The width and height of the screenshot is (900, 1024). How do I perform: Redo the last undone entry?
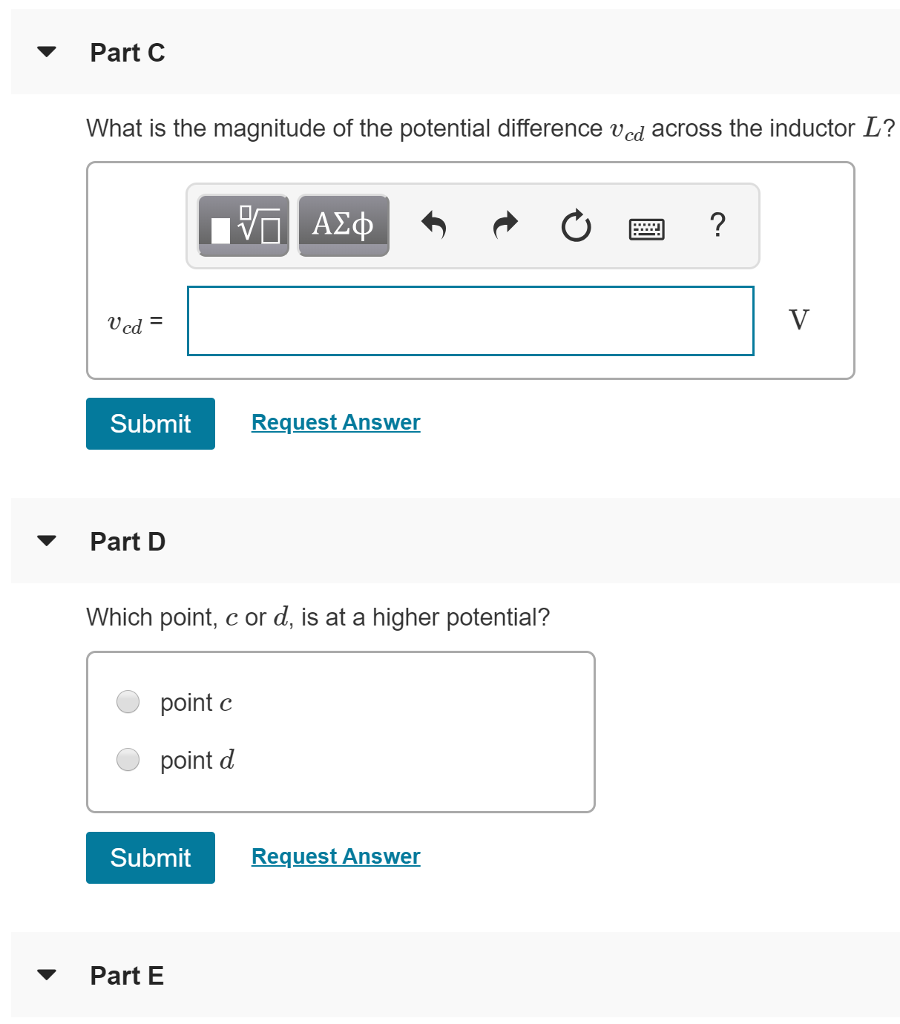click(504, 225)
